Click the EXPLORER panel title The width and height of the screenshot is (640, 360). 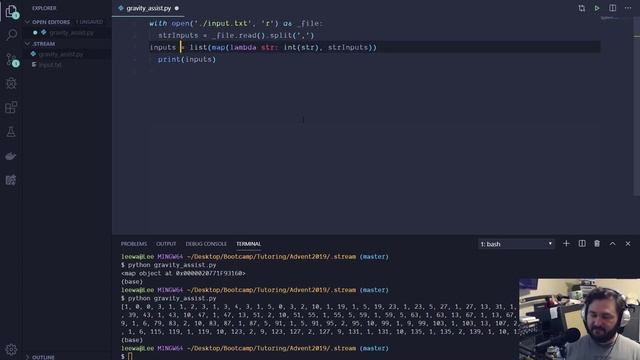tap(44, 8)
